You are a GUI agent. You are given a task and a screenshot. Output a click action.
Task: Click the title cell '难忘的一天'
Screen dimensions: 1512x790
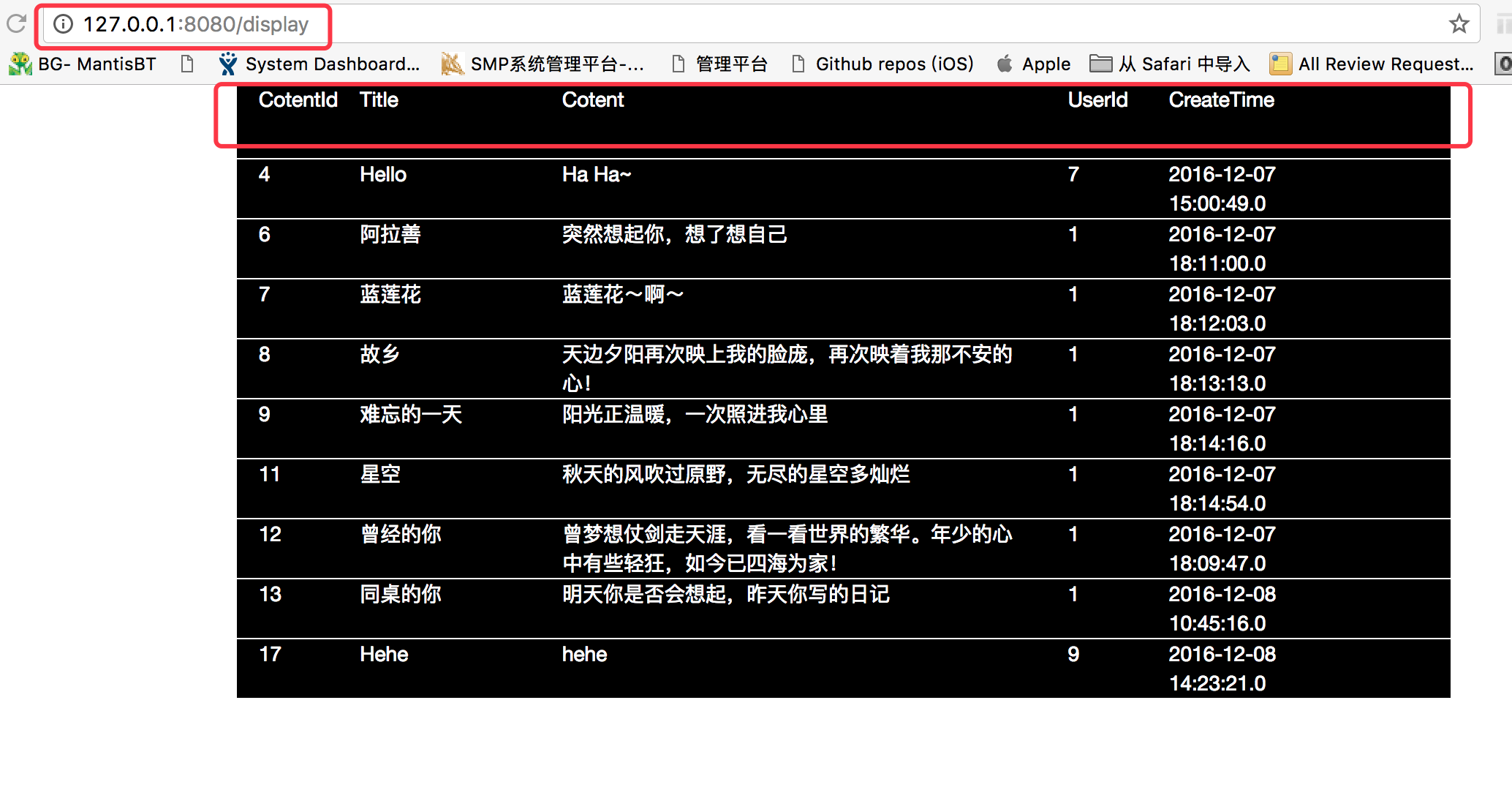click(x=411, y=414)
